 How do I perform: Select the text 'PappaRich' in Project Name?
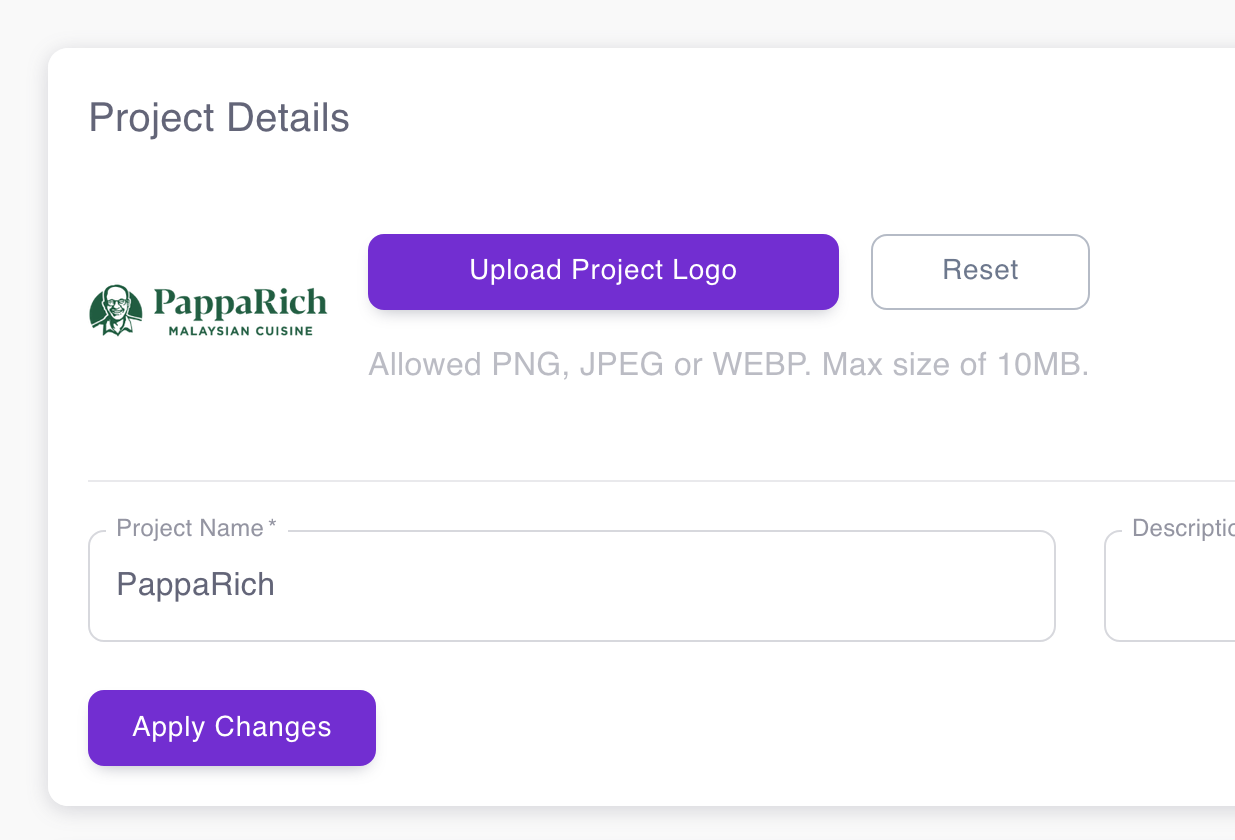coord(197,585)
